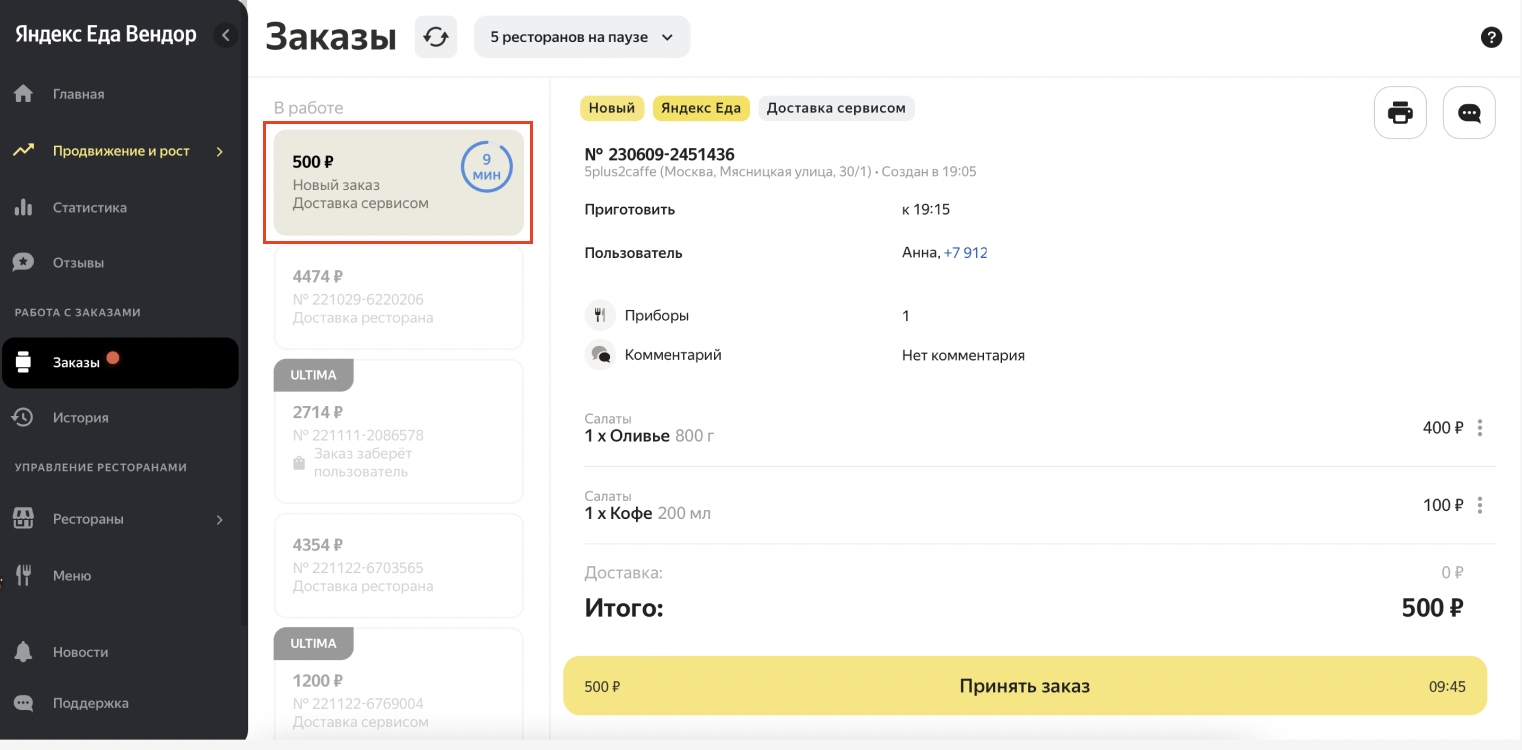
Task: Open options menu for Кофе item
Action: click(x=1480, y=505)
